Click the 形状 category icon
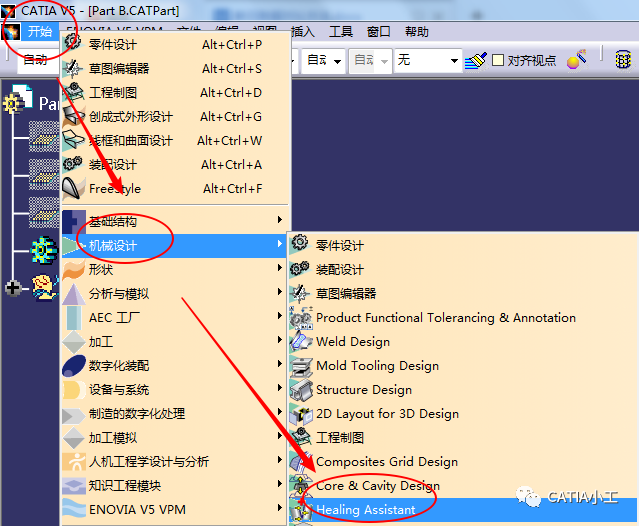Viewport: 639px width, 526px height. [74, 269]
